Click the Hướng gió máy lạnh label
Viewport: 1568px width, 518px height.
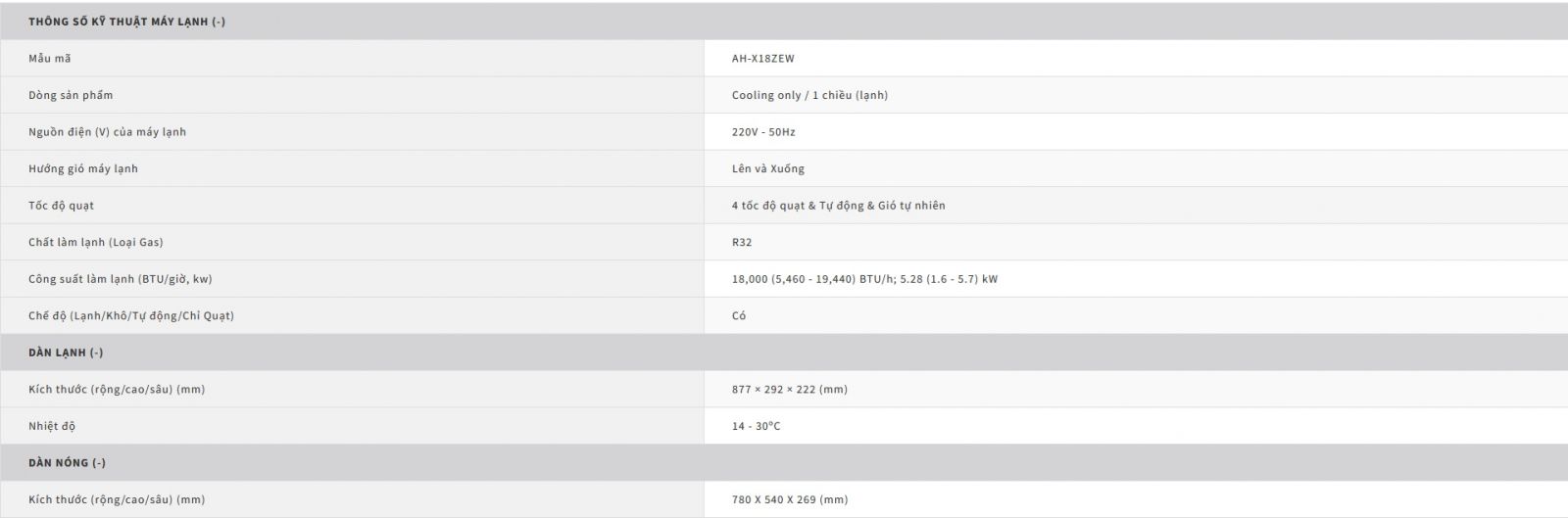(x=83, y=168)
